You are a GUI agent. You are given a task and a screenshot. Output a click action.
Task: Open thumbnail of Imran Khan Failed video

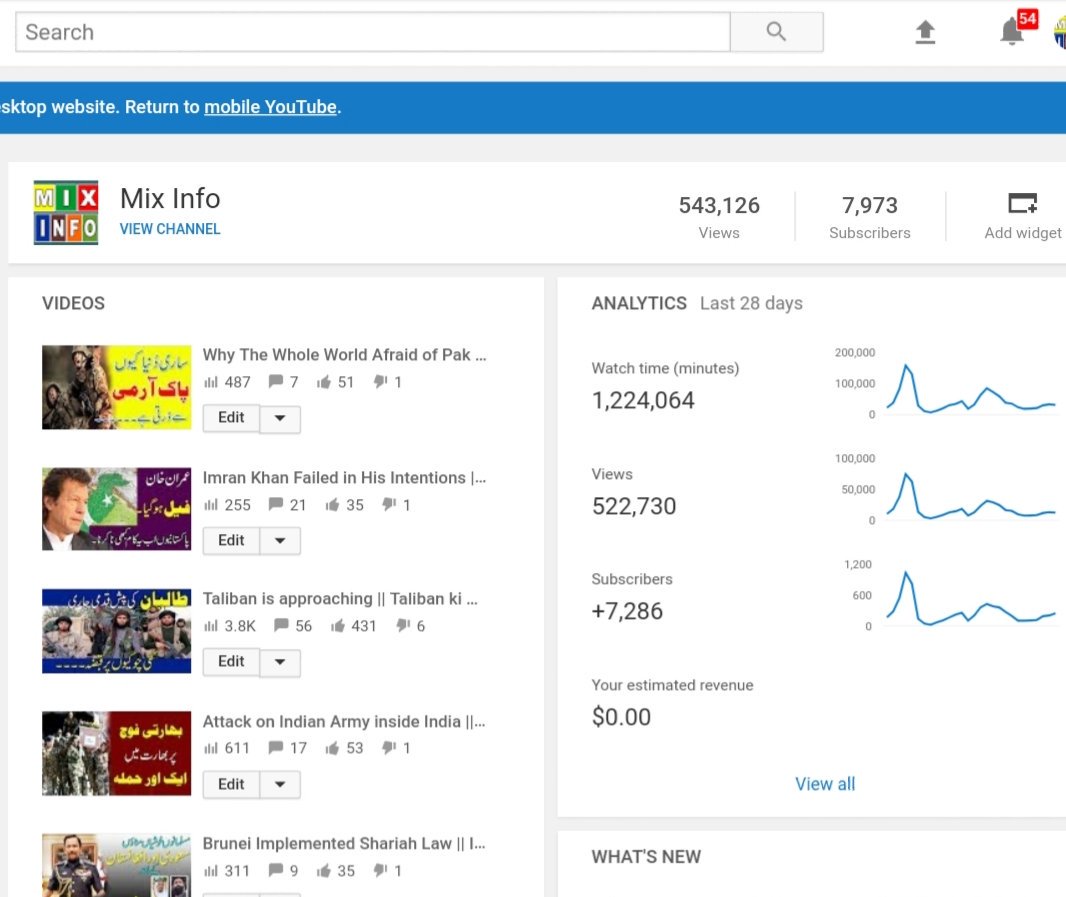[x=116, y=509]
